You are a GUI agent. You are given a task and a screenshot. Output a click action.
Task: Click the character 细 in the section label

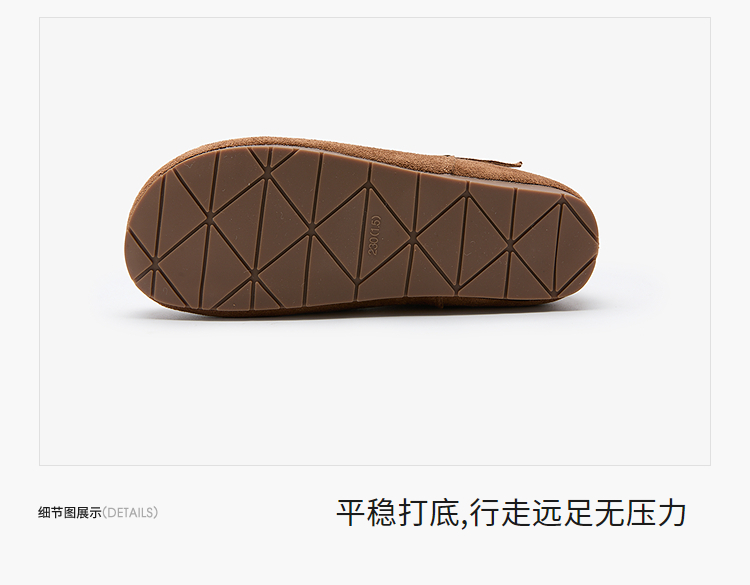pyautogui.click(x=44, y=513)
